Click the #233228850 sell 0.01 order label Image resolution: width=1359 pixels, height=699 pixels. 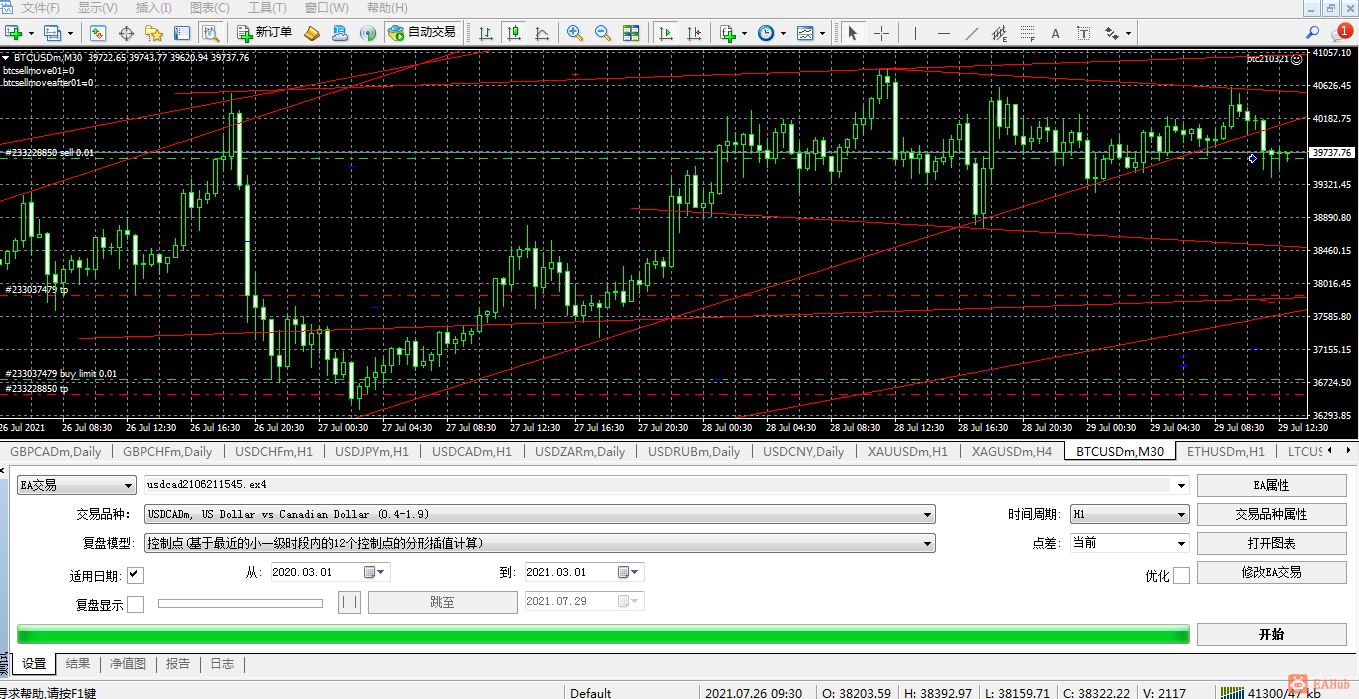click(x=49, y=153)
